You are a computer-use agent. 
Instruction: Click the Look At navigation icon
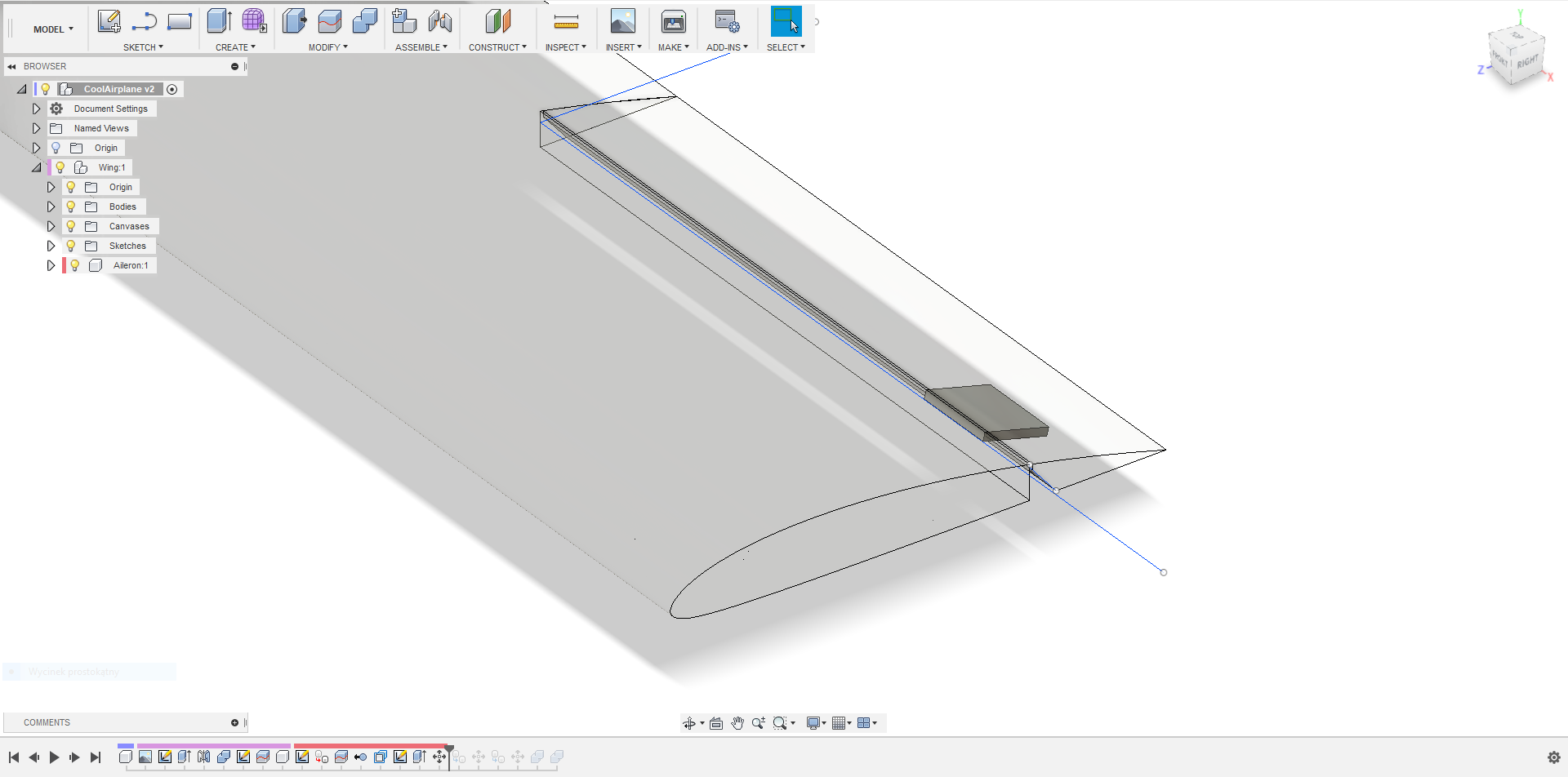click(x=716, y=723)
